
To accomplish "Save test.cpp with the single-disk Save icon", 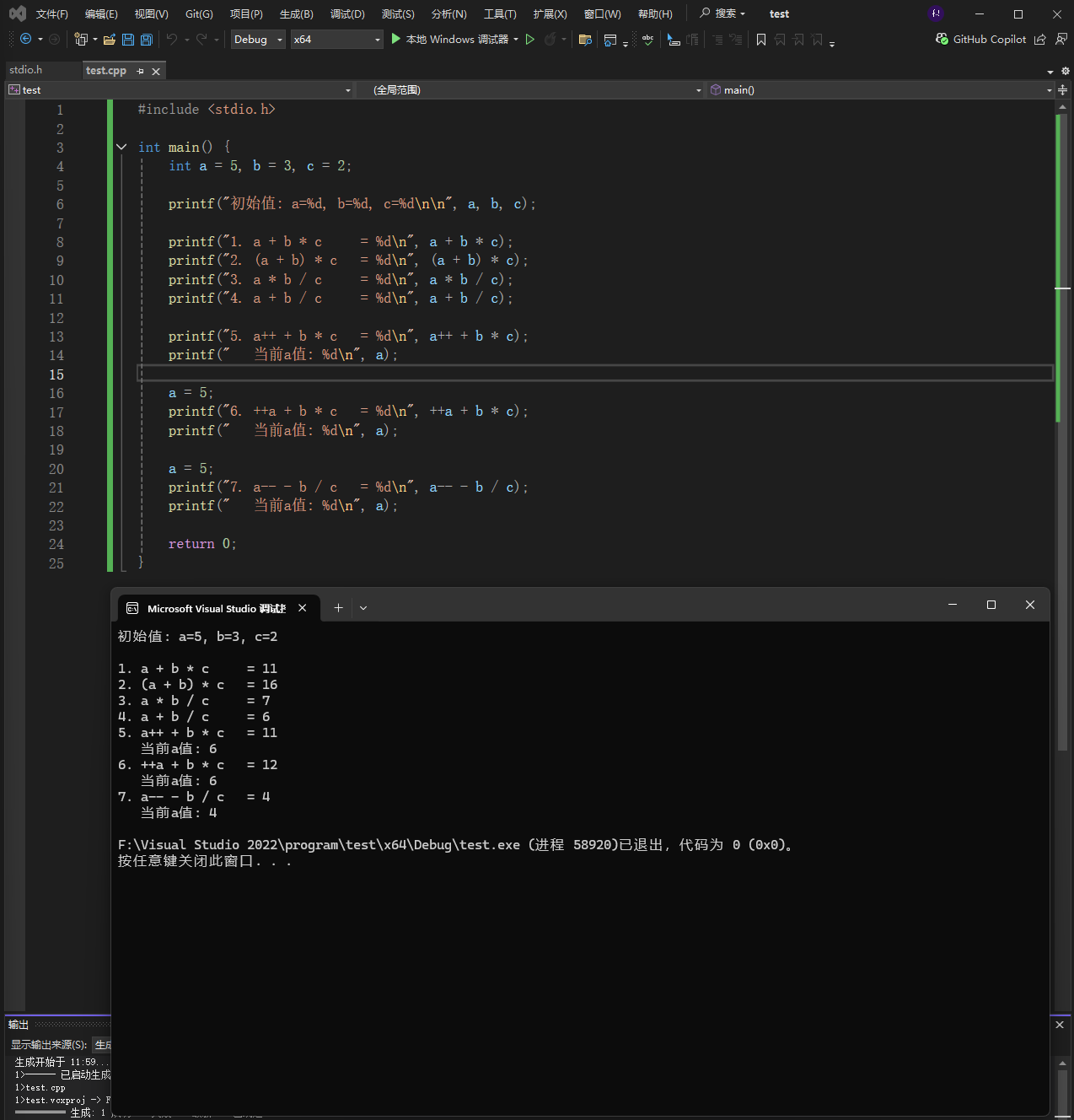I will pyautogui.click(x=128, y=39).
